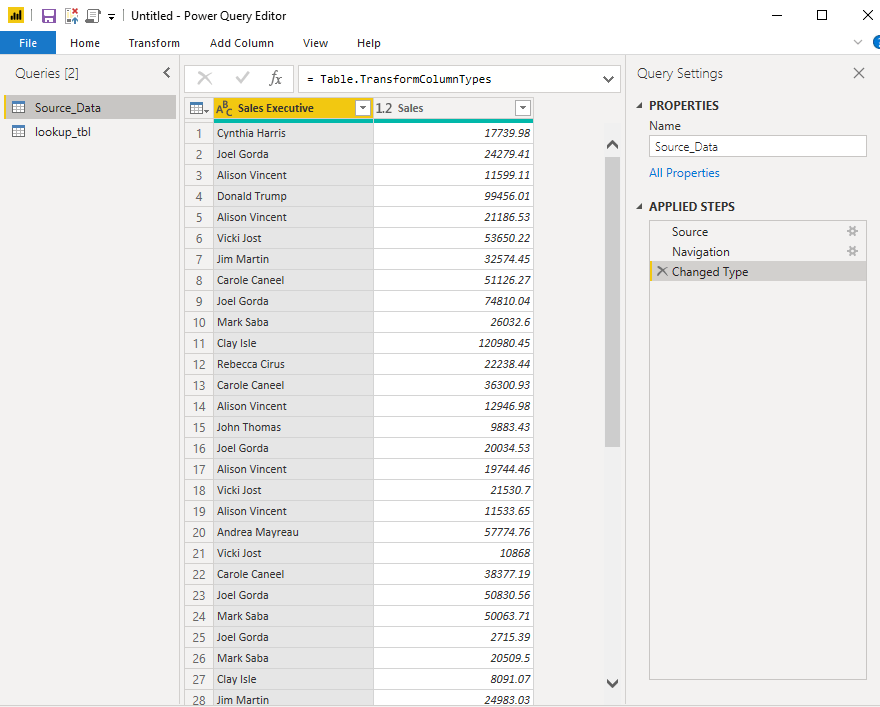Click the blue help icon at ribbon edge
This screenshot has width=880, height=707.
click(877, 42)
